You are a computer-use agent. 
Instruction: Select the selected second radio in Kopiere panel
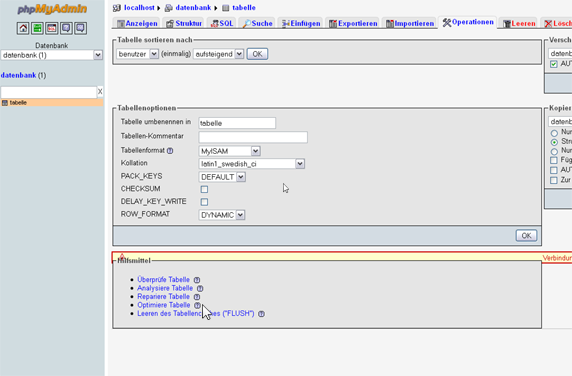click(554, 142)
